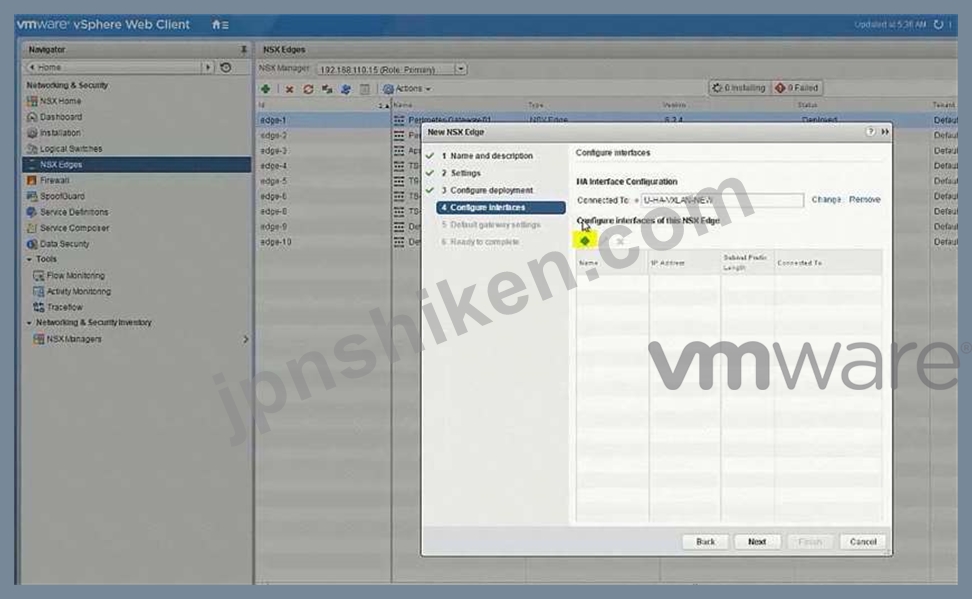Open NSX Managers inventory item

click(x=67, y=339)
